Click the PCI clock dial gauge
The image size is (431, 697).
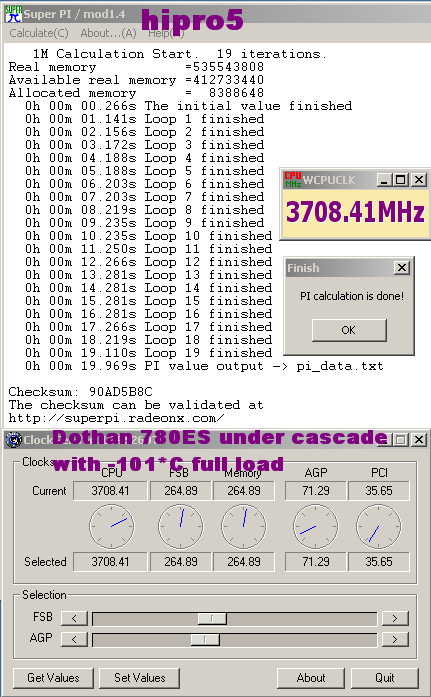(379, 526)
